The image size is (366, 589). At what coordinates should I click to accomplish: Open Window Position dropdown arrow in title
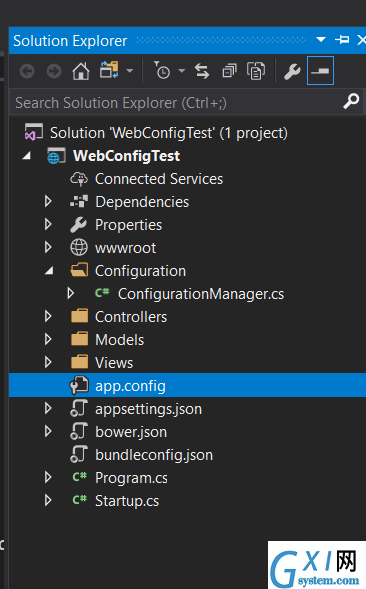pyautogui.click(x=321, y=39)
